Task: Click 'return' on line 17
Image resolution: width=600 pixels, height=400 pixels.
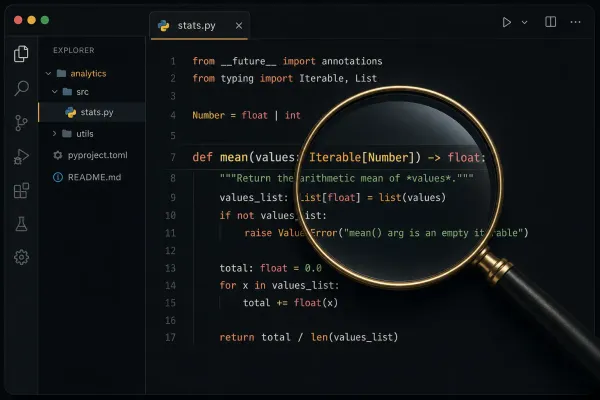Action: coord(237,337)
